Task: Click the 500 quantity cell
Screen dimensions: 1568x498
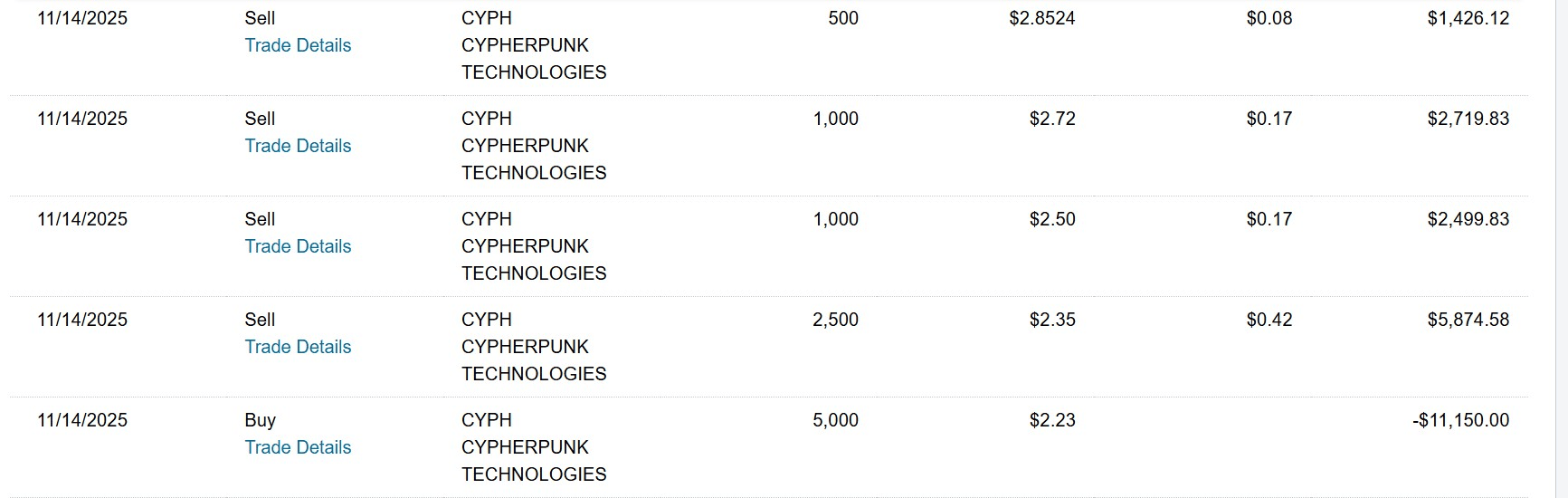Action: point(842,18)
